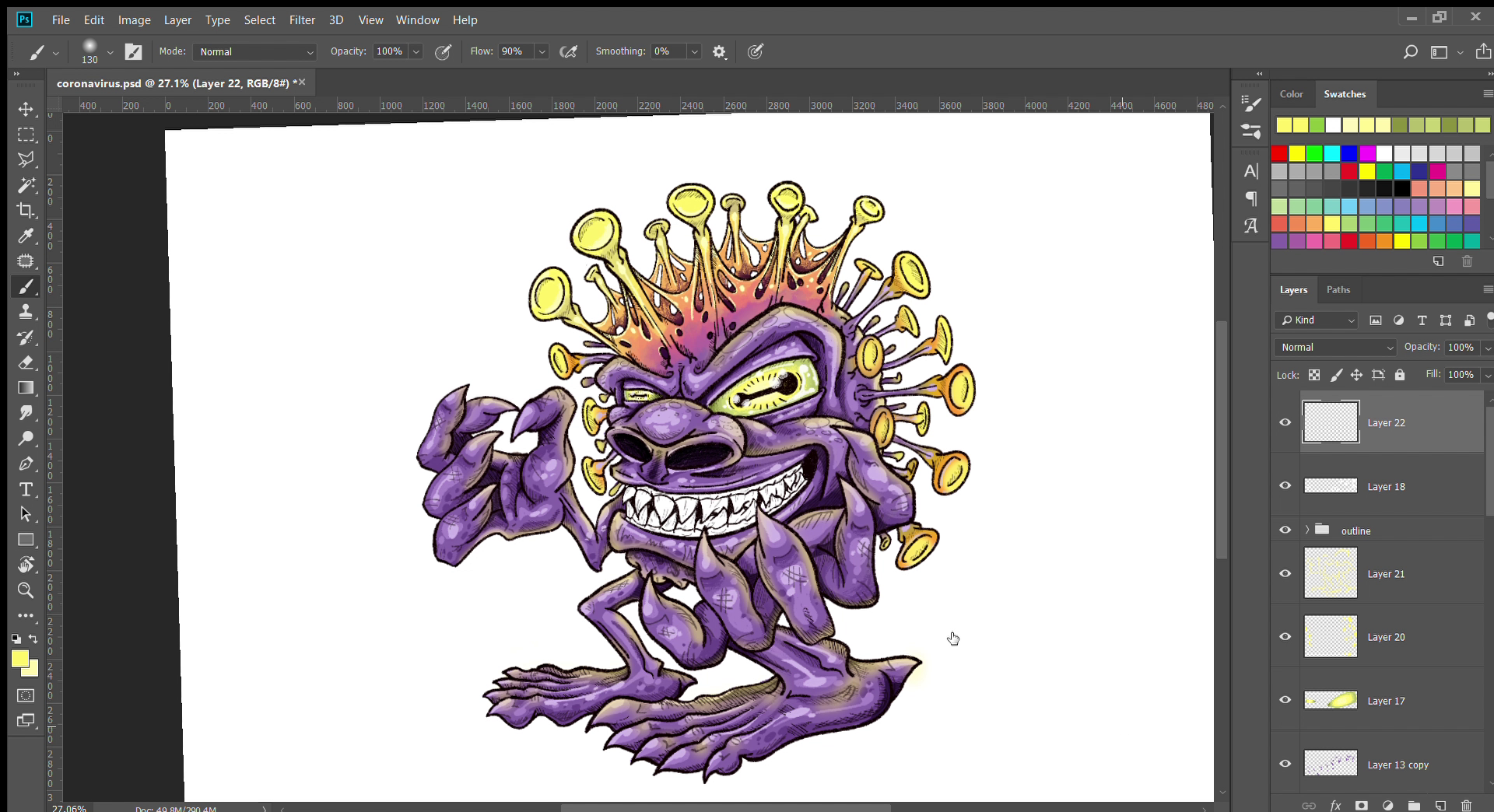This screenshot has width=1494, height=812.
Task: Delete layer using trash icon
Action: pyautogui.click(x=1467, y=806)
